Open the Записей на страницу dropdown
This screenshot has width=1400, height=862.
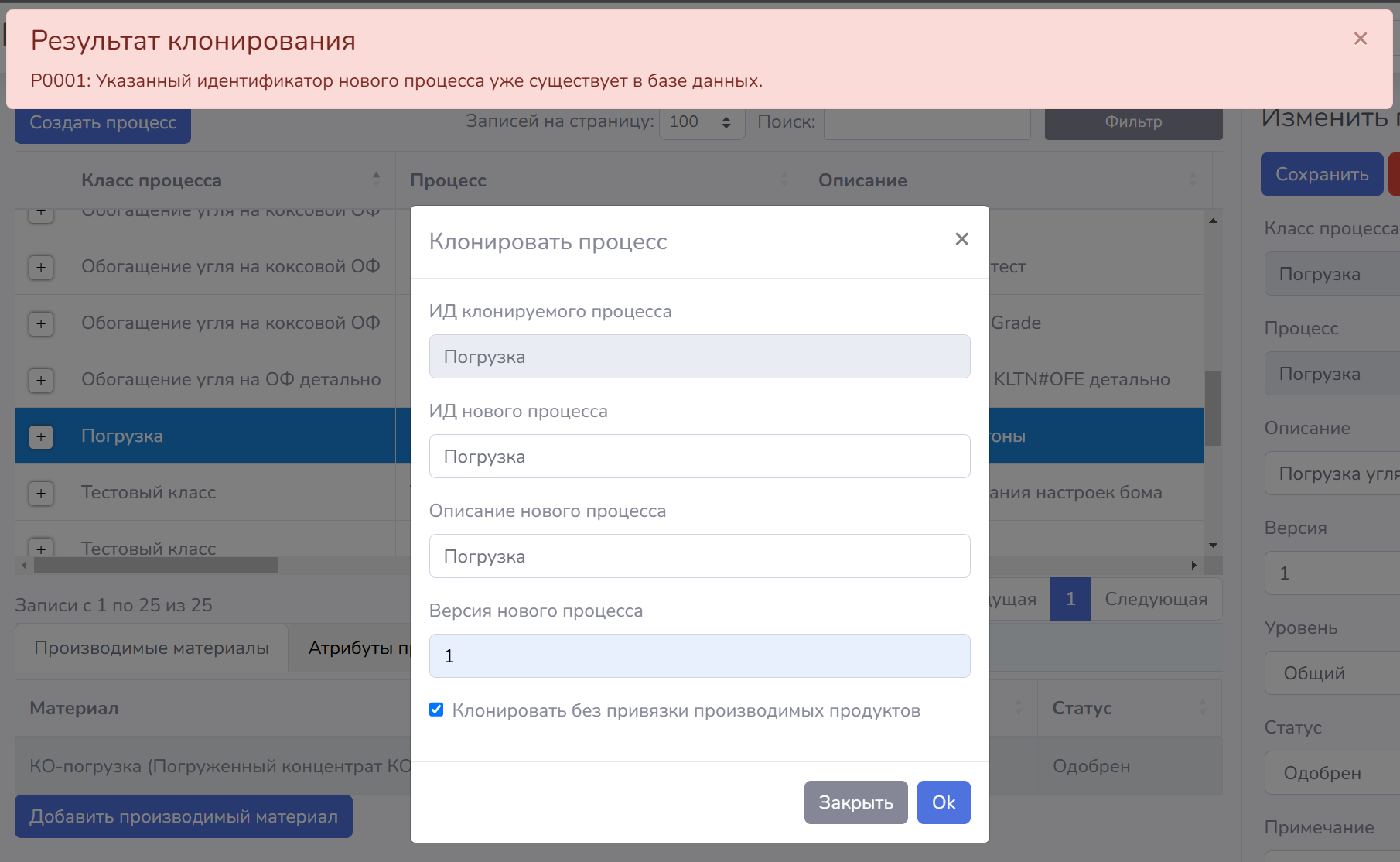(x=701, y=122)
